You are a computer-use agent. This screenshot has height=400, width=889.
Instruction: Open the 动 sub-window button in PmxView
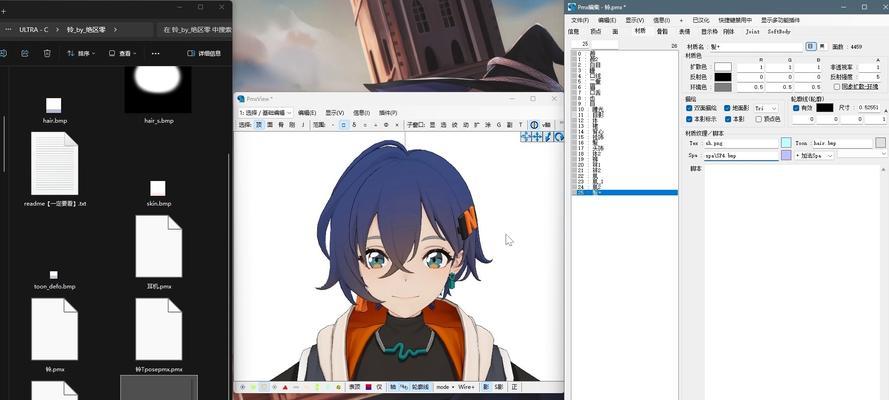click(466, 125)
